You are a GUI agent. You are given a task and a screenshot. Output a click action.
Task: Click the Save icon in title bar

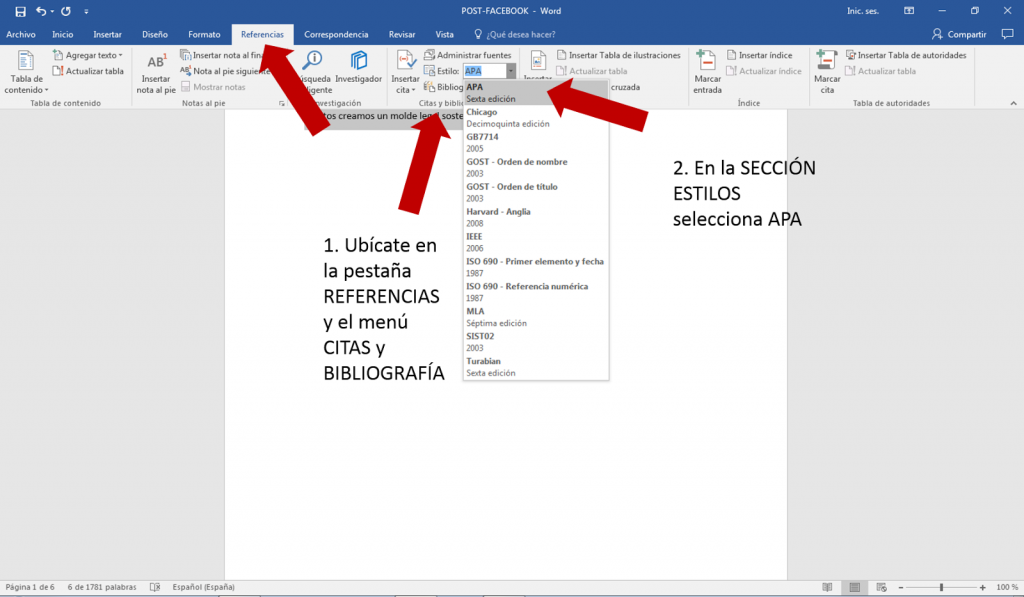click(20, 11)
